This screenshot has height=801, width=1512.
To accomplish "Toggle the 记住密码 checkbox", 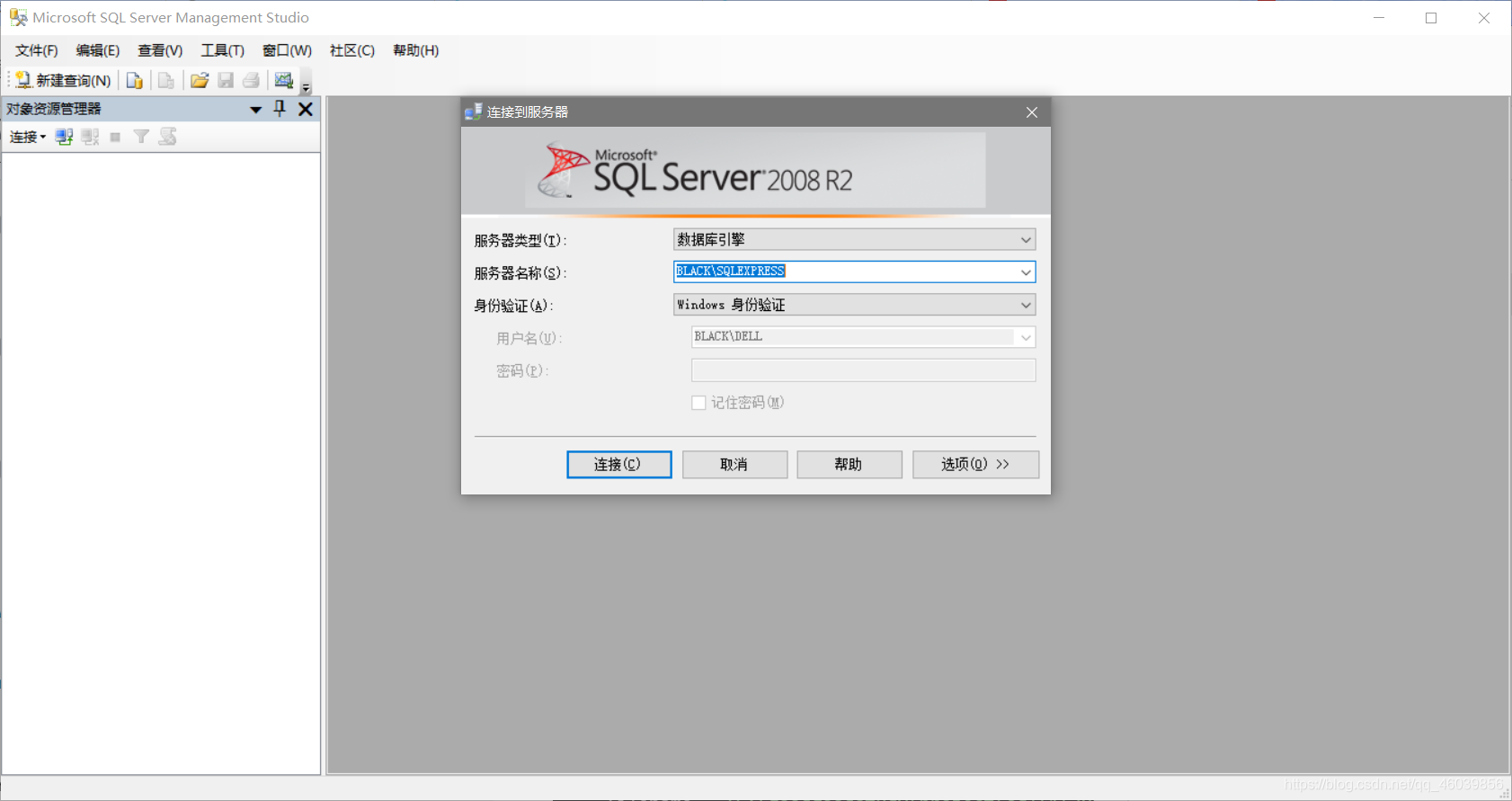I will tap(698, 403).
